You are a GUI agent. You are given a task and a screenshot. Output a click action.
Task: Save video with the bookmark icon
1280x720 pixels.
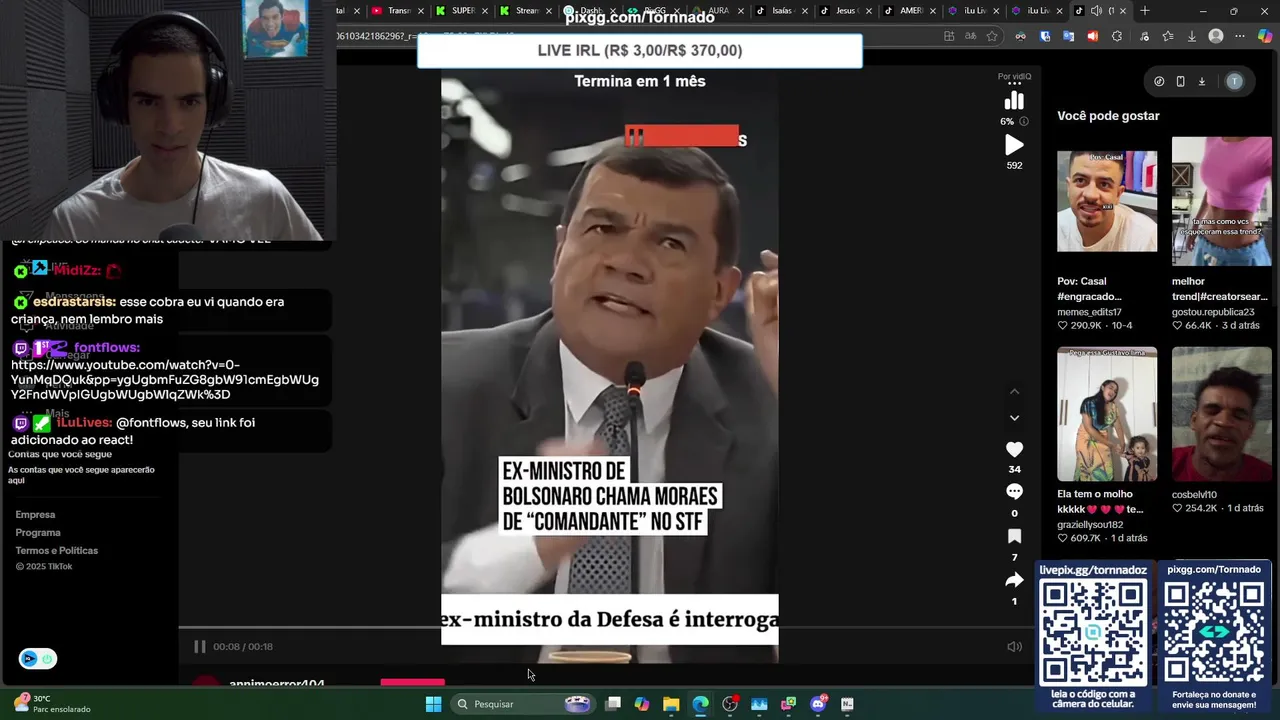(1014, 536)
